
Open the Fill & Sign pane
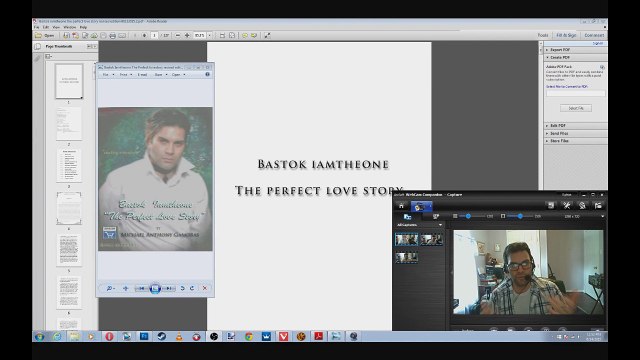[x=566, y=36]
